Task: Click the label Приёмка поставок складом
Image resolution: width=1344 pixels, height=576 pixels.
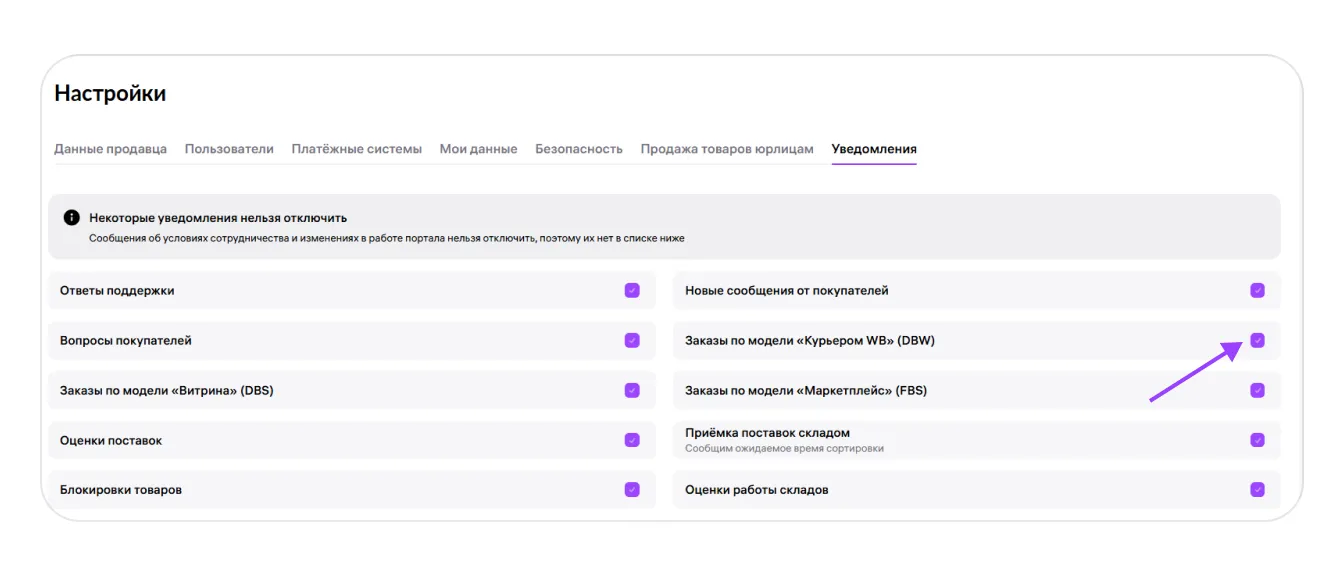Action: tap(767, 433)
